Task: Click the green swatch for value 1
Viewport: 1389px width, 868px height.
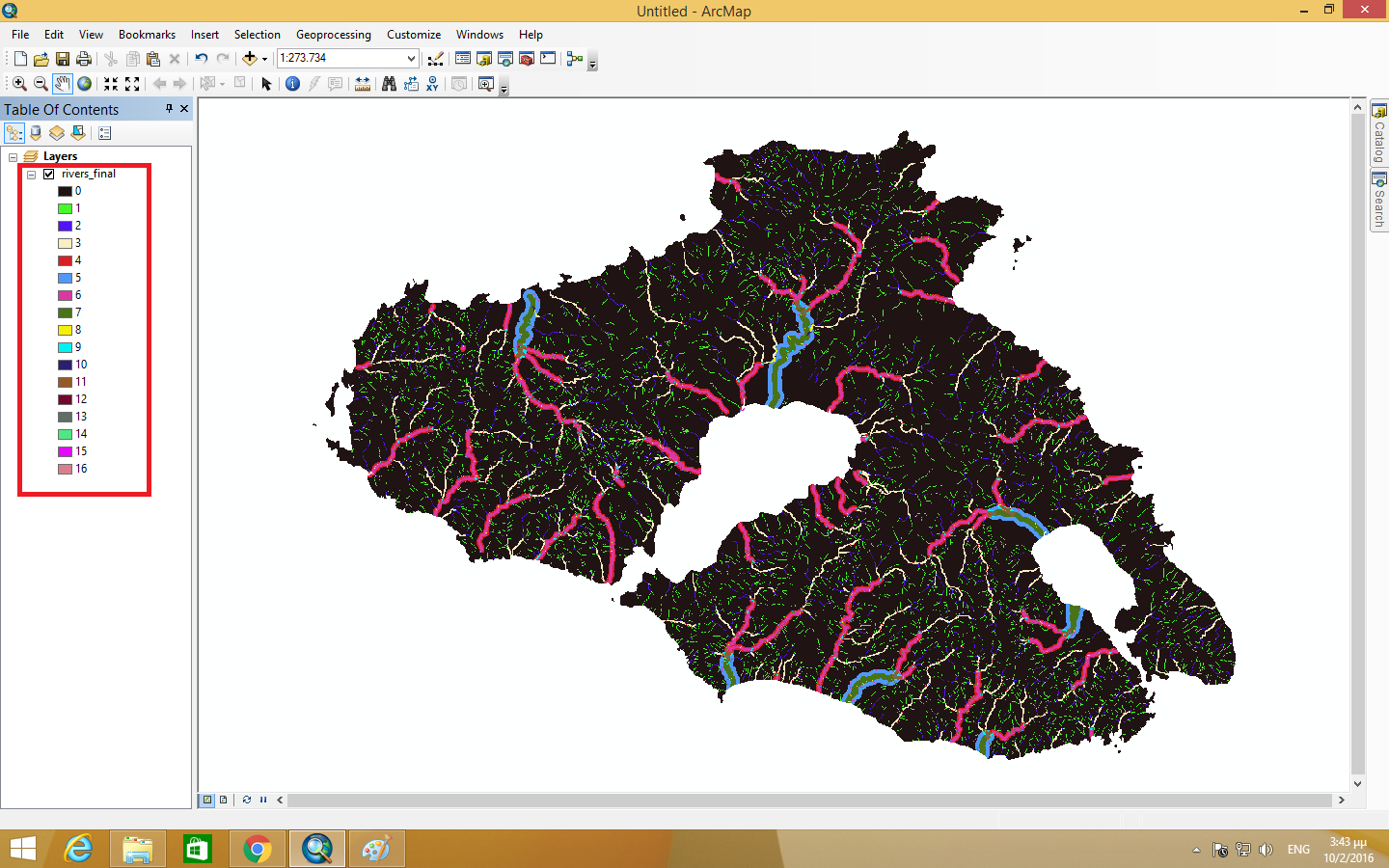Action: tap(65, 209)
